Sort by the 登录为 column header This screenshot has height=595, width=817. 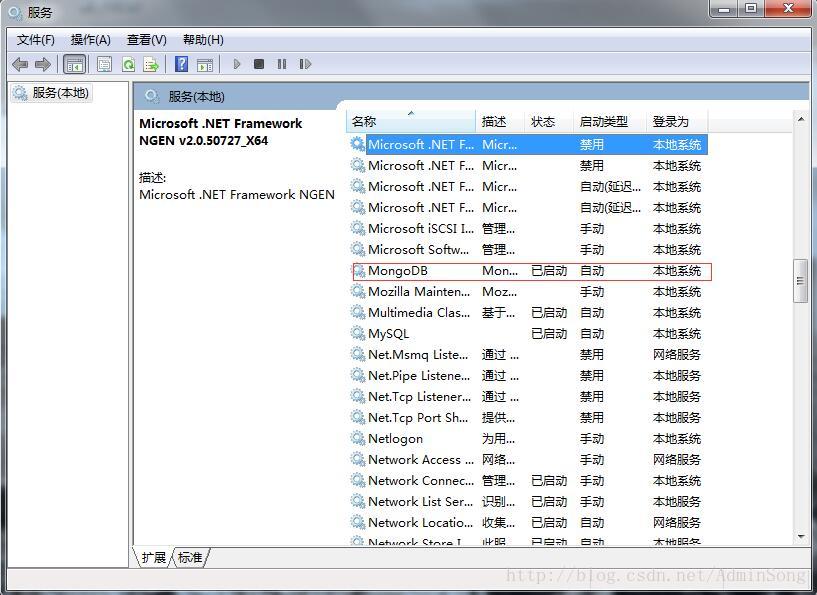(677, 121)
